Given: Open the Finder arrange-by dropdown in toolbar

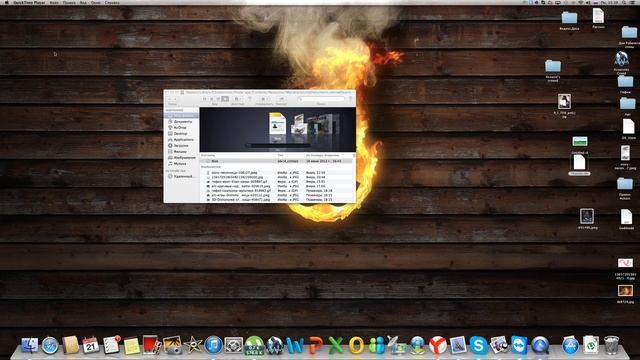Looking at the screenshot, I should coord(264,99).
